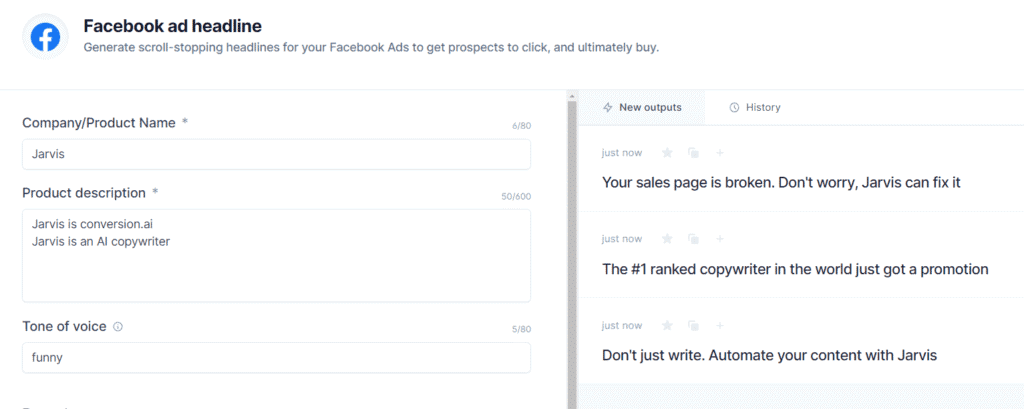Click the vertical scrollbar of the form panel
This screenshot has height=409, width=1024.
click(x=572, y=255)
